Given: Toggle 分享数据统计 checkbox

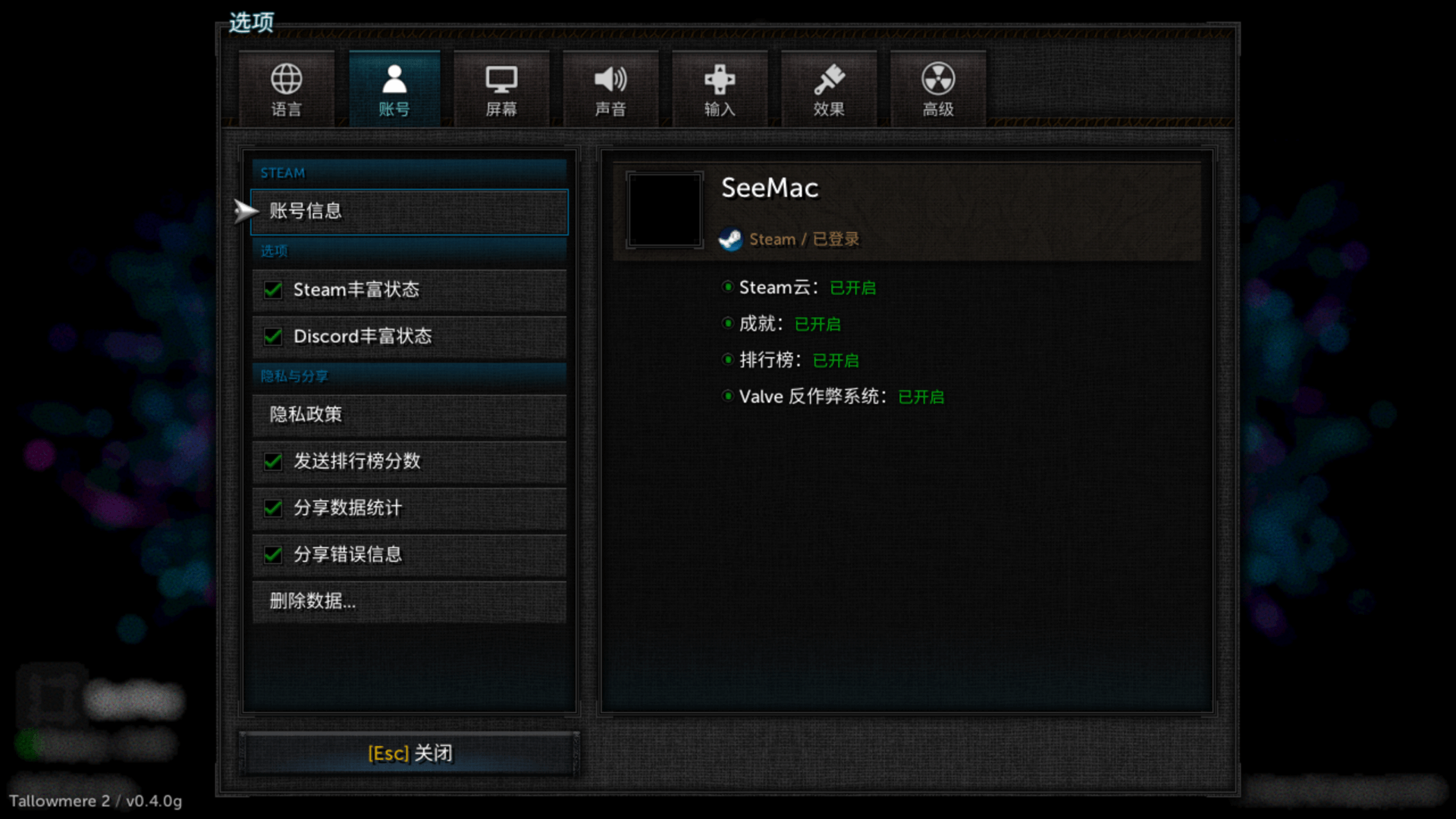Looking at the screenshot, I should pyautogui.click(x=273, y=508).
